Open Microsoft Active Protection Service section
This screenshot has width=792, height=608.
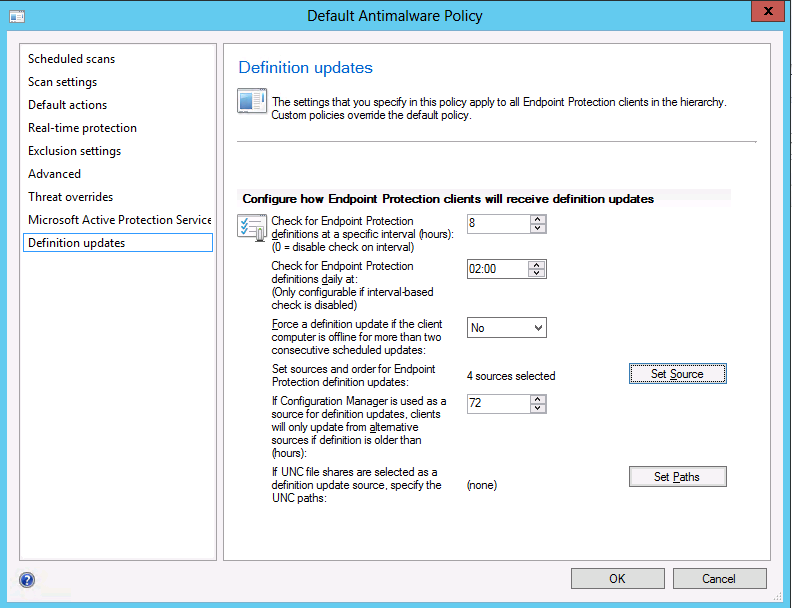pos(120,220)
